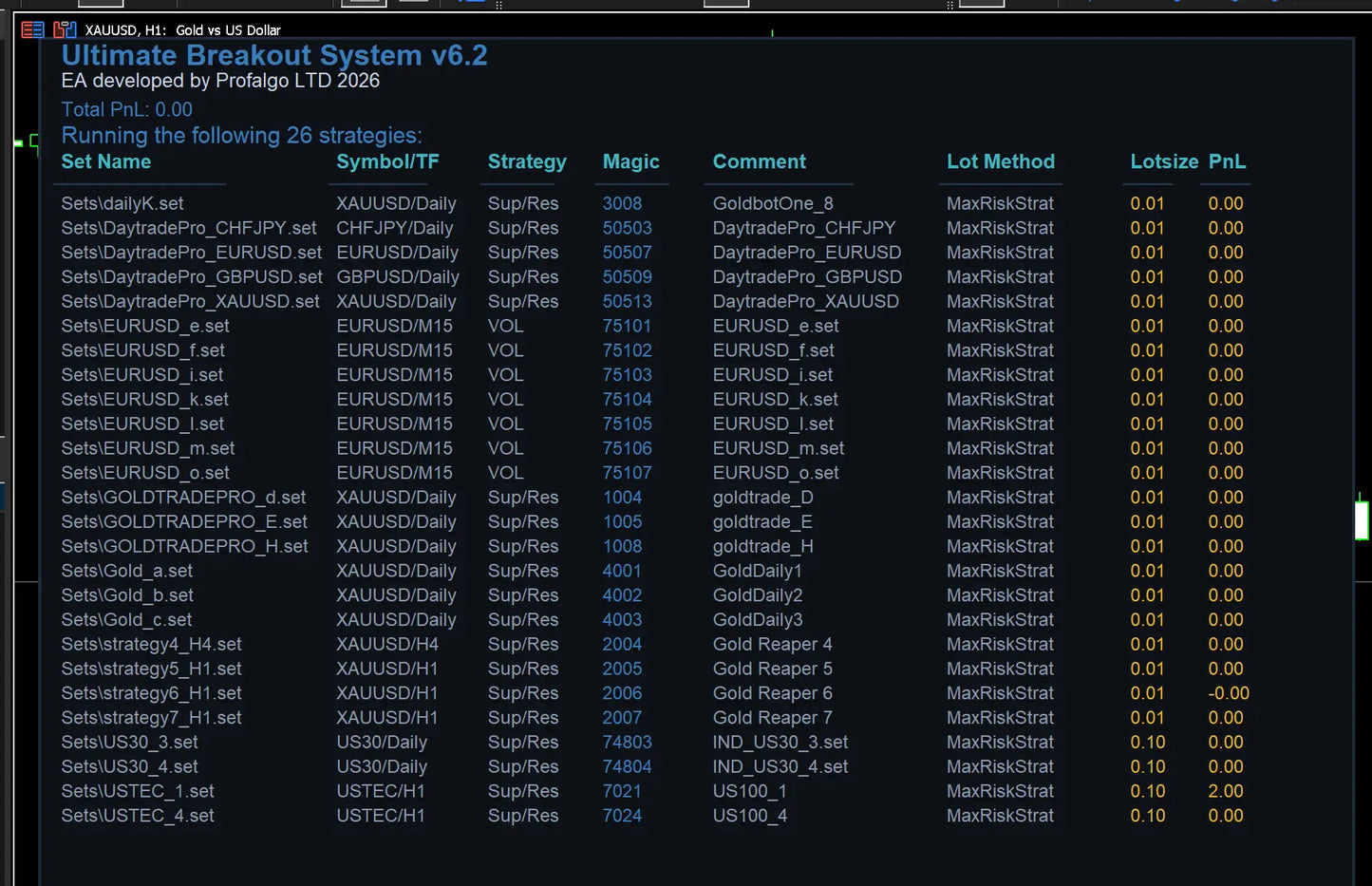Screen dimensions: 1372x886
Task: Click magic number 50509
Action: (x=628, y=277)
